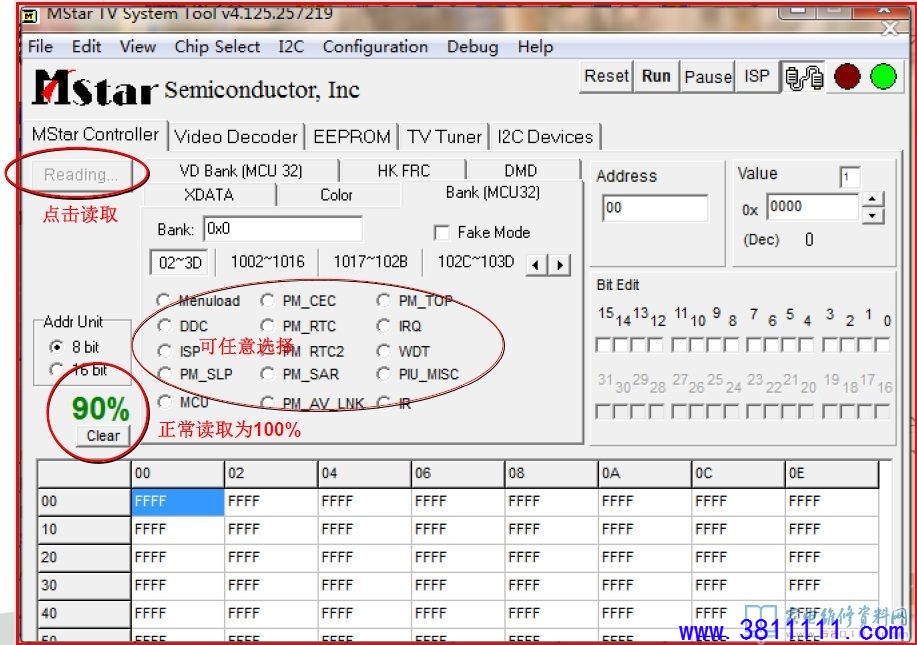917x645 pixels.
Task: Open the View menu
Action: 138,47
